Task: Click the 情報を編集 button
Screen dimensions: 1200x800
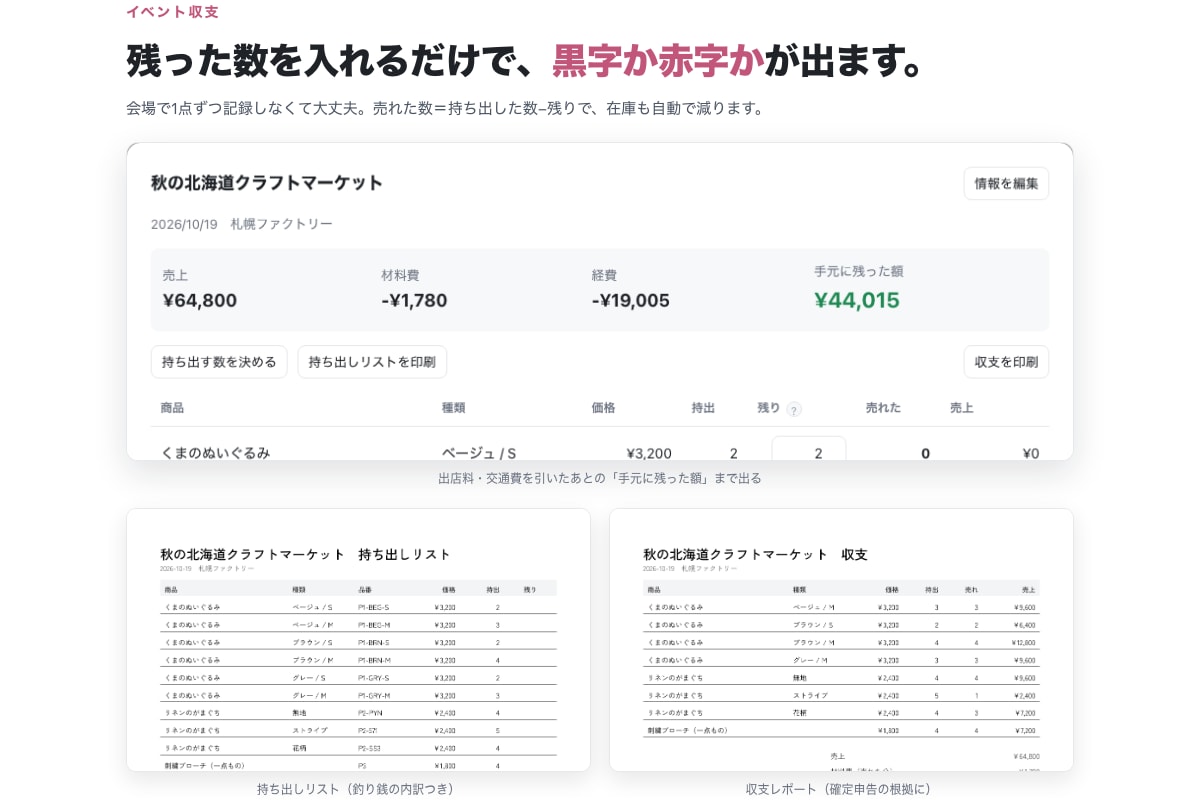Action: 1006,183
